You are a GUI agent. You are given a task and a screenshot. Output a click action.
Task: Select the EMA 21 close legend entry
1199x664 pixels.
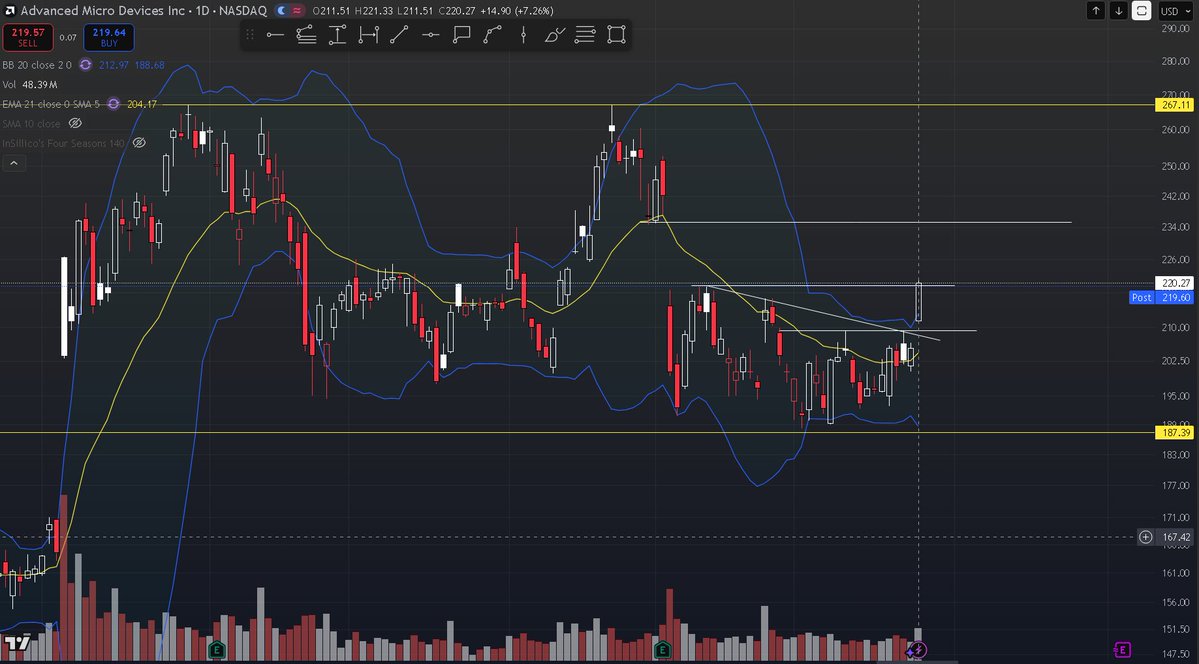point(51,104)
